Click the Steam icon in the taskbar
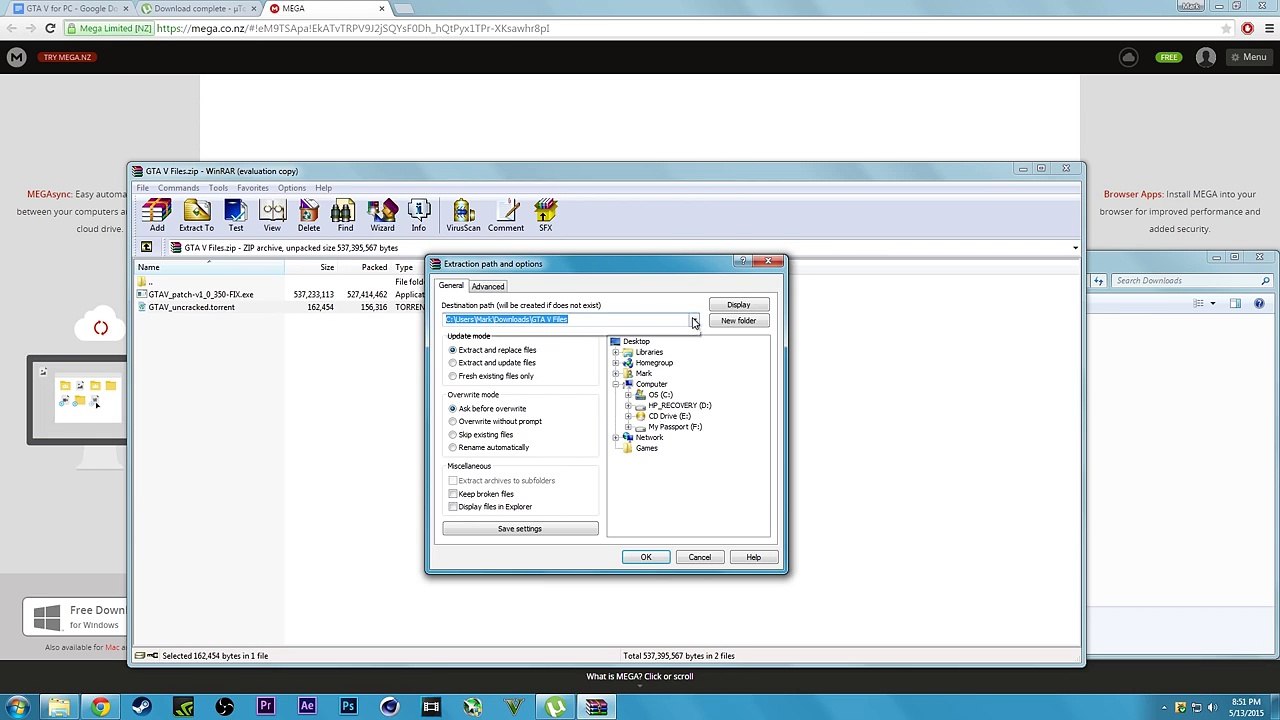 (x=142, y=707)
